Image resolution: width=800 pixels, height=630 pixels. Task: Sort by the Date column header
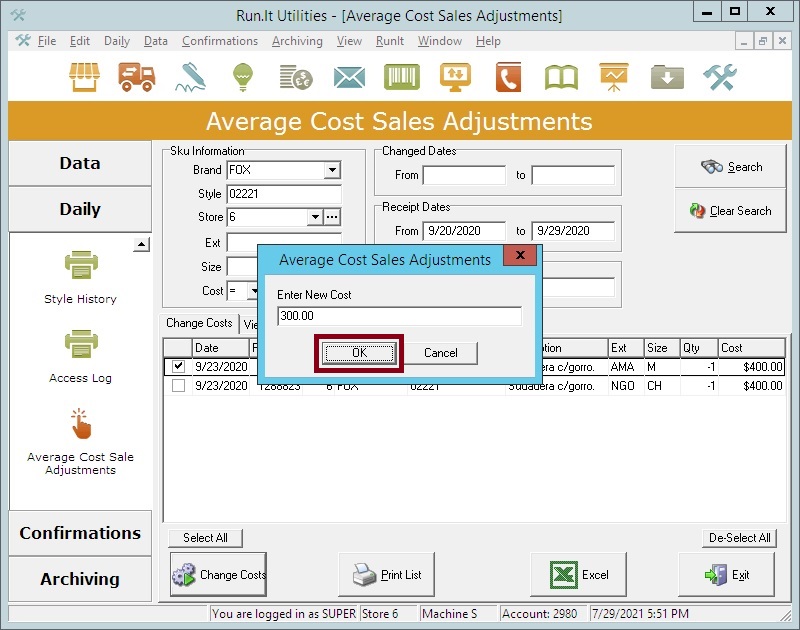tap(220, 348)
